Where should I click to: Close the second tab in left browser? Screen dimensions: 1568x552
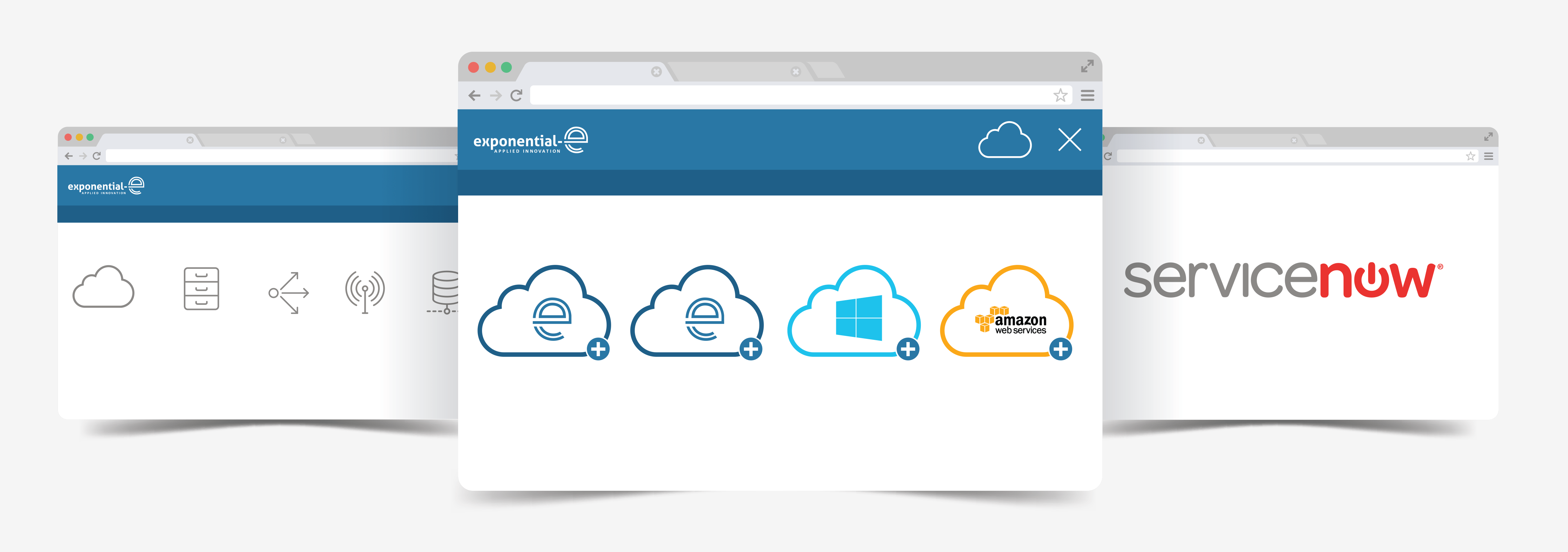pos(283,140)
